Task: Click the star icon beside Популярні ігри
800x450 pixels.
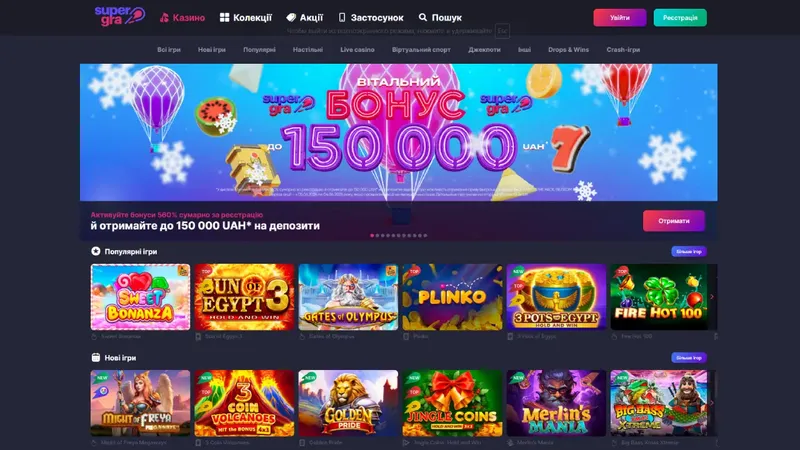Action: [95, 251]
